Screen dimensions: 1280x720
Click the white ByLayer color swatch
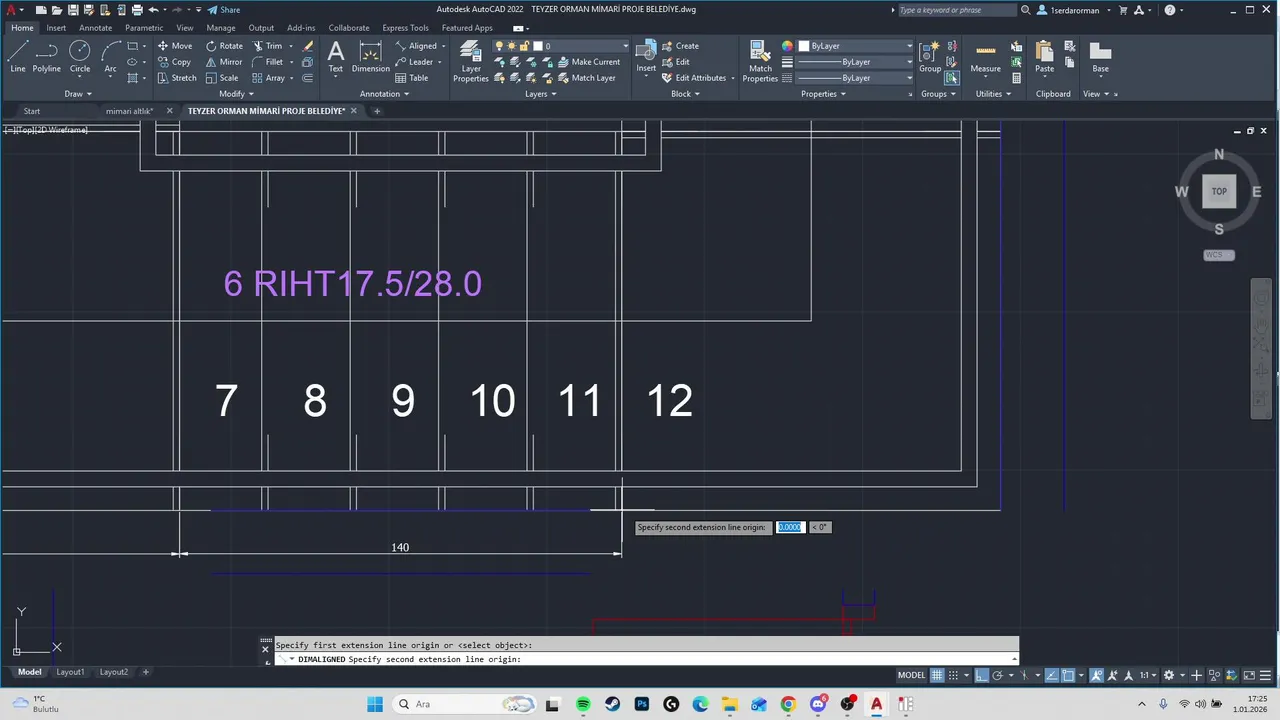803,46
